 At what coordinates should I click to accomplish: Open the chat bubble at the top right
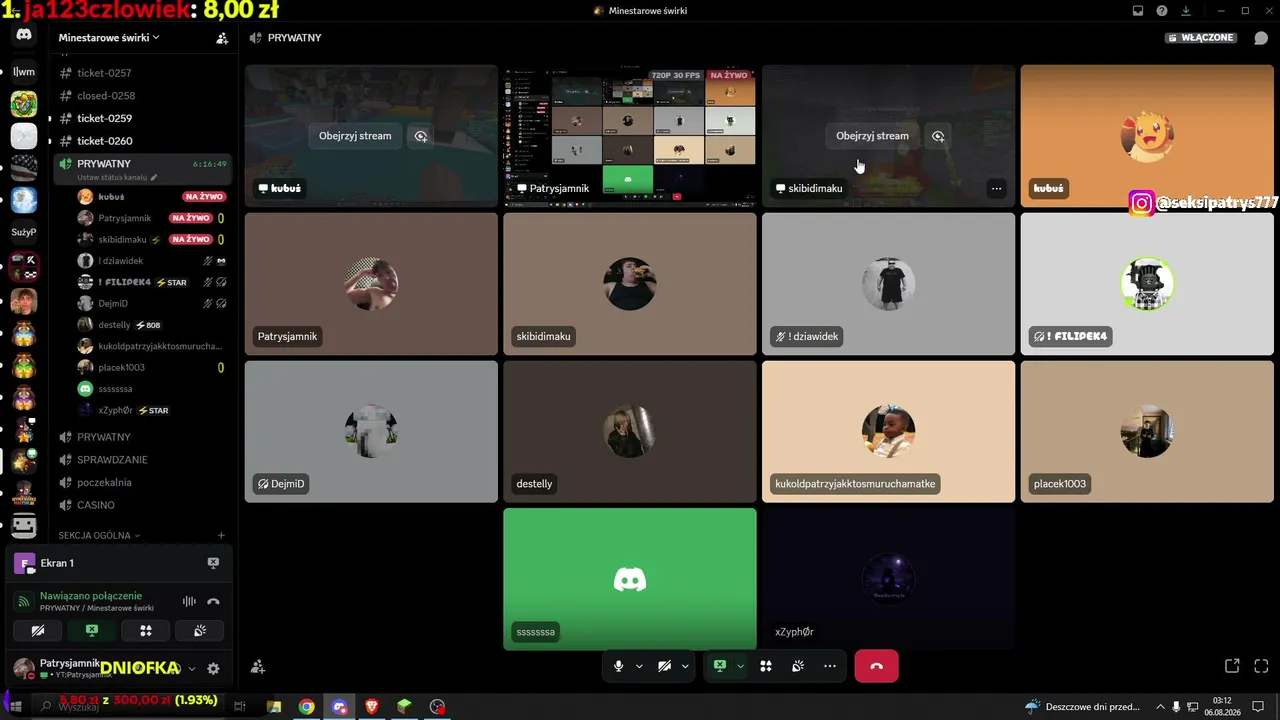[x=1261, y=38]
